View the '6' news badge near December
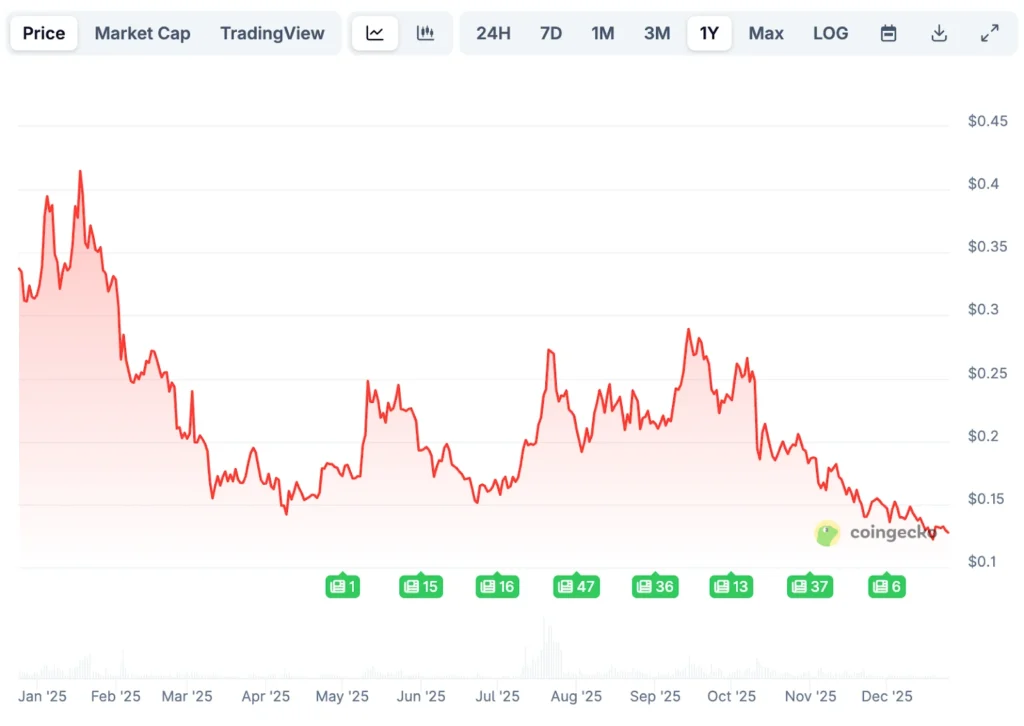 tap(885, 587)
